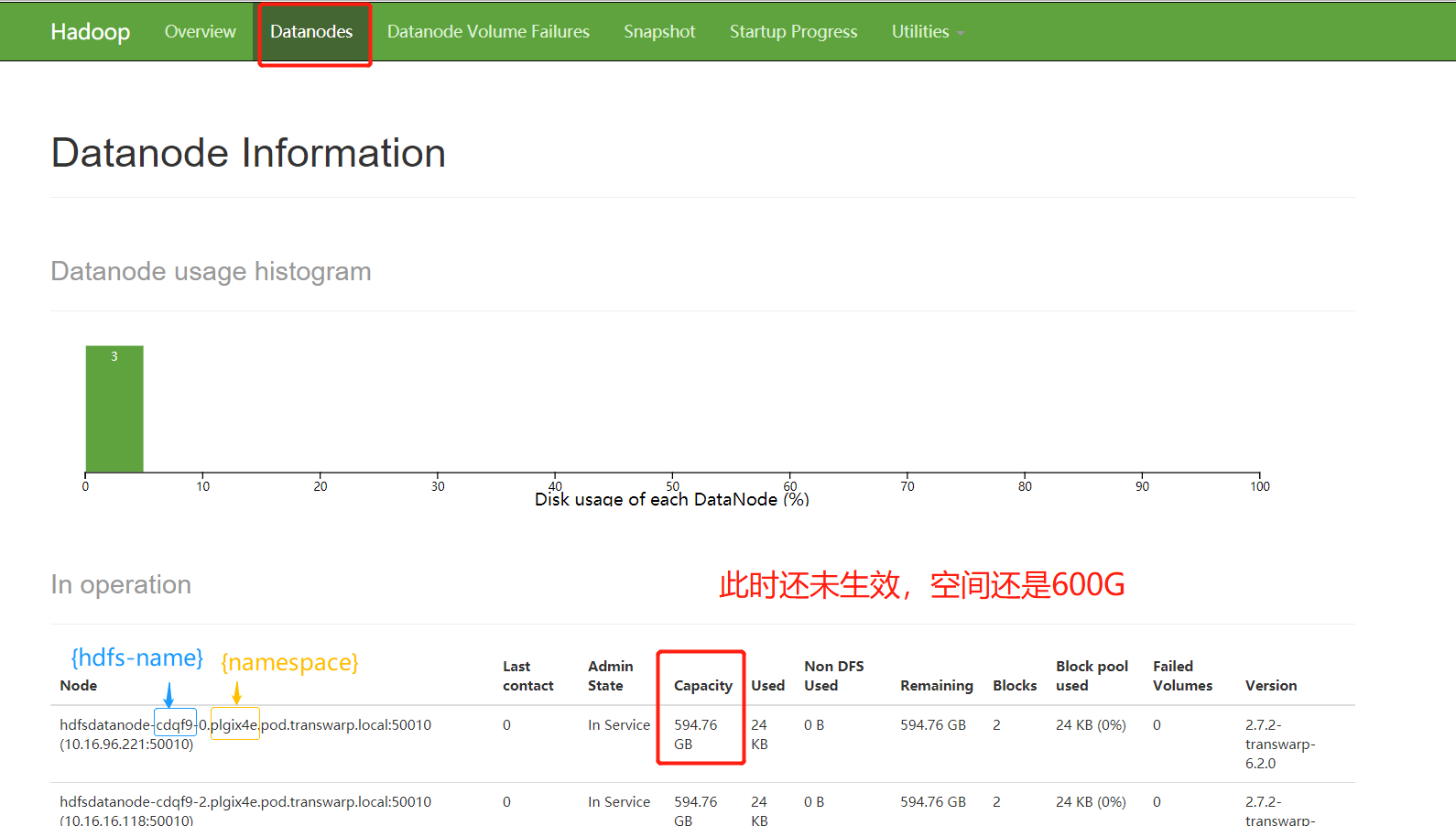Click the Failed Volumes column header
This screenshot has width=1456, height=826.
pyautogui.click(x=1181, y=676)
